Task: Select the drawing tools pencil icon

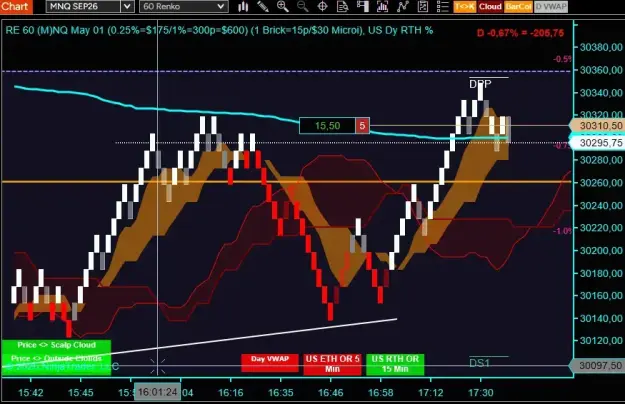Action: 263,6
